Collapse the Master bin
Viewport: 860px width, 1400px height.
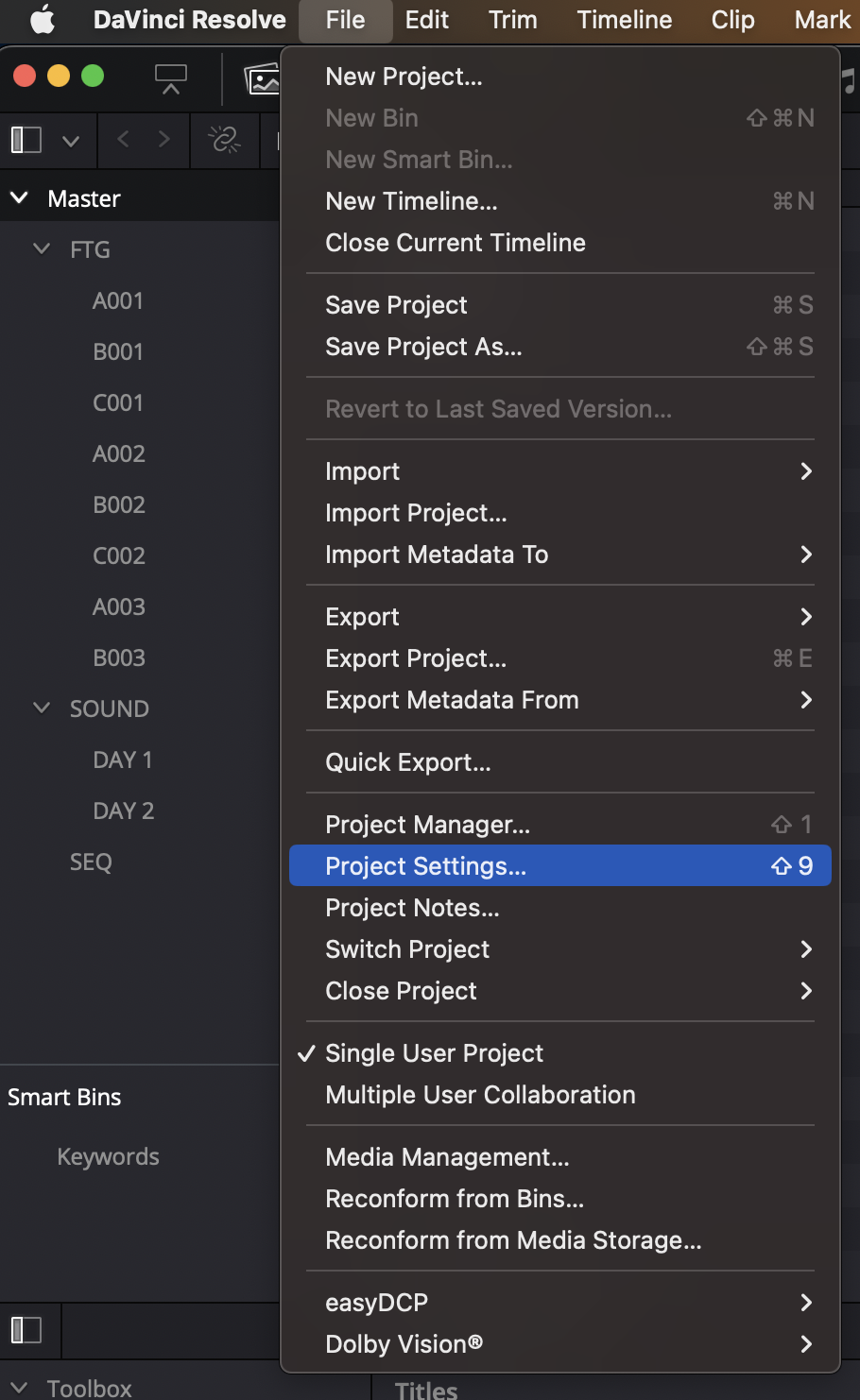[x=19, y=198]
